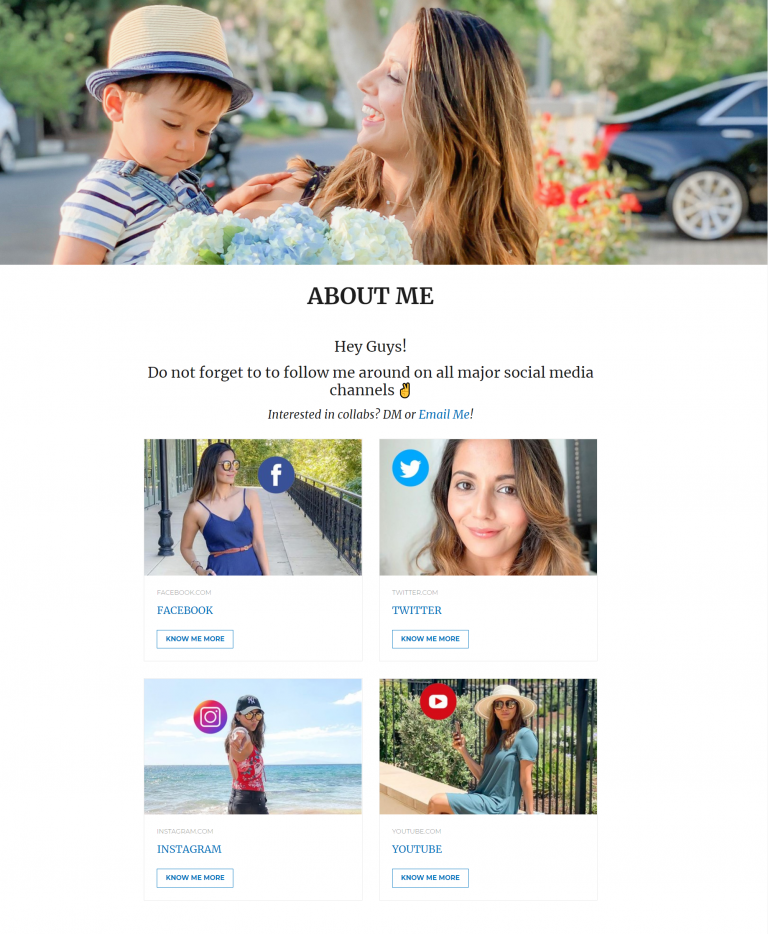Click the YouTube play icon
768x934 pixels.
(x=438, y=701)
